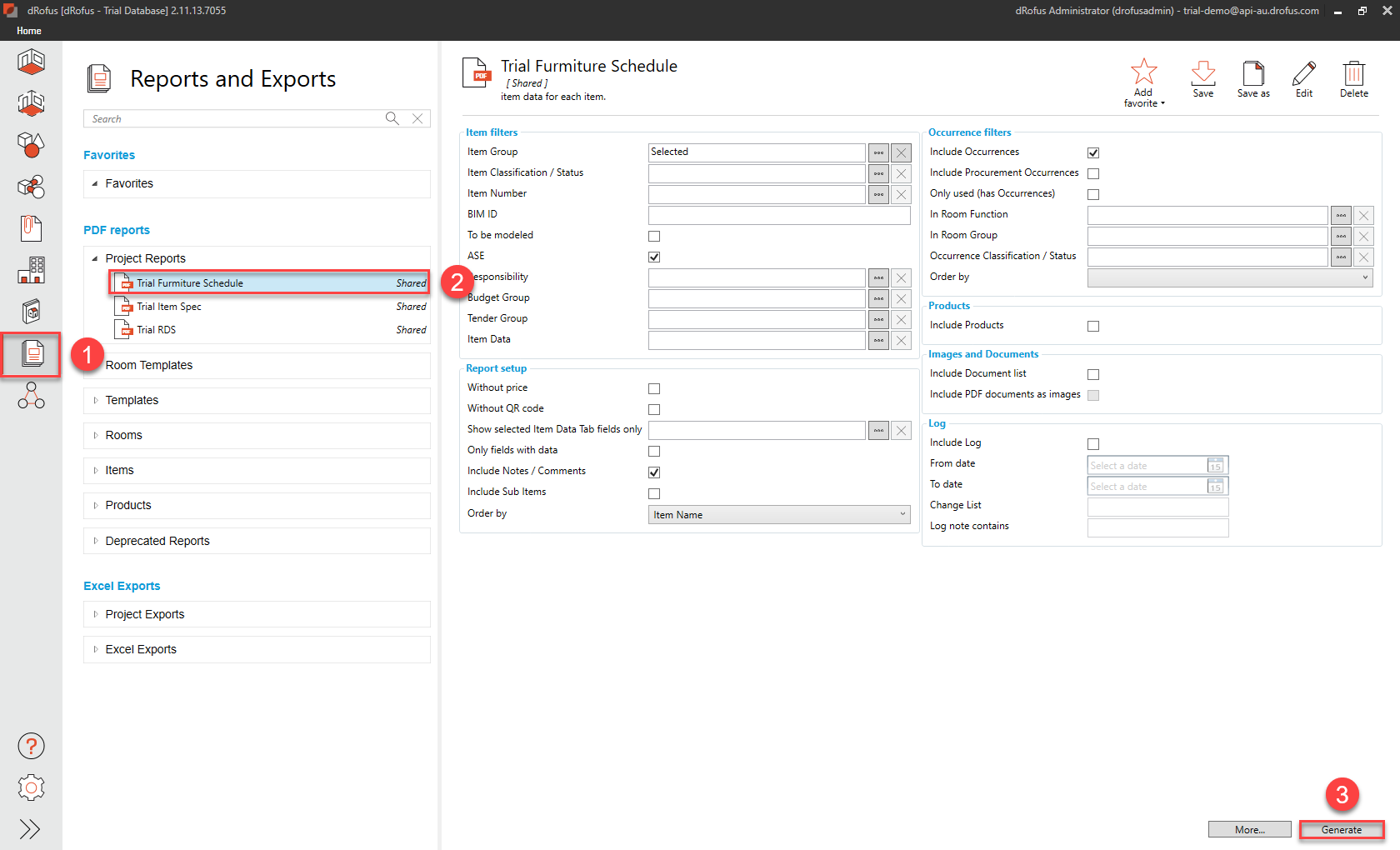The width and height of the screenshot is (1400, 850).
Task: Toggle the Include Products checkbox
Action: [1093, 326]
